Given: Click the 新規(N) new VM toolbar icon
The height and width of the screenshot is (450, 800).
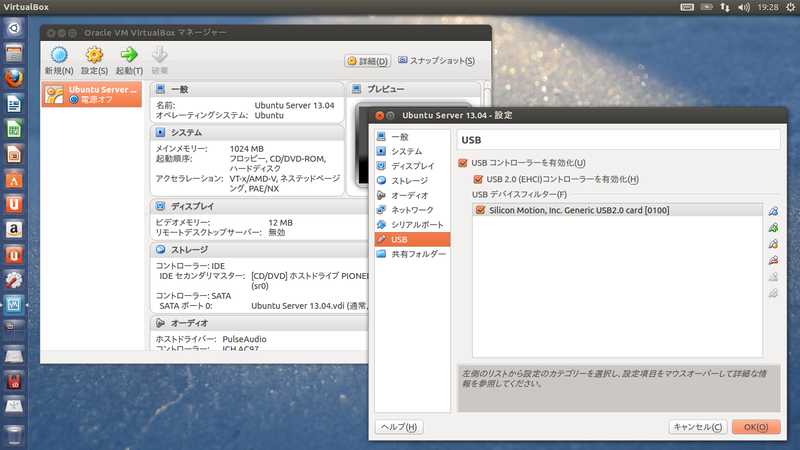Looking at the screenshot, I should click(59, 61).
